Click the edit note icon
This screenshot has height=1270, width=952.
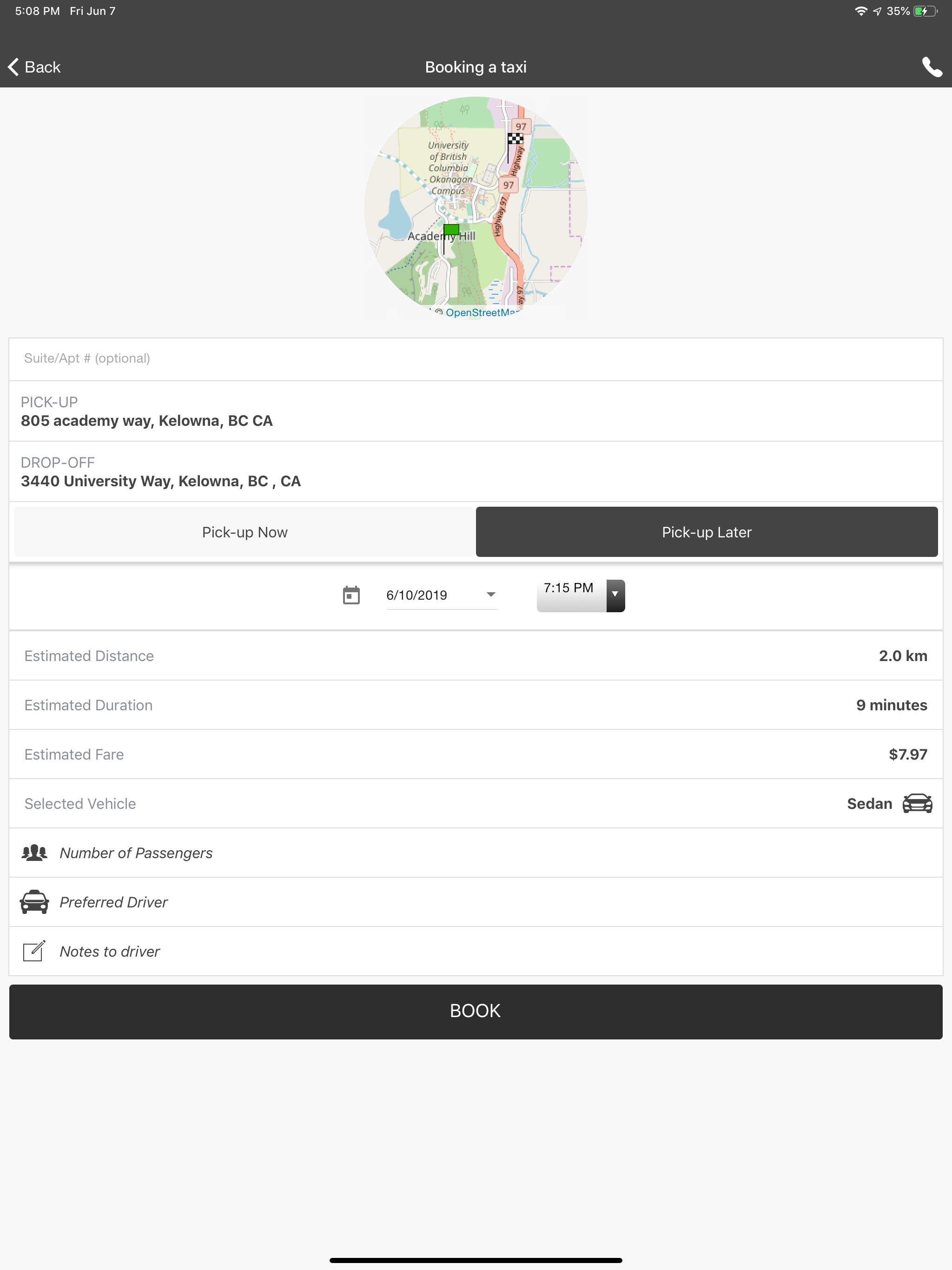tap(34, 952)
